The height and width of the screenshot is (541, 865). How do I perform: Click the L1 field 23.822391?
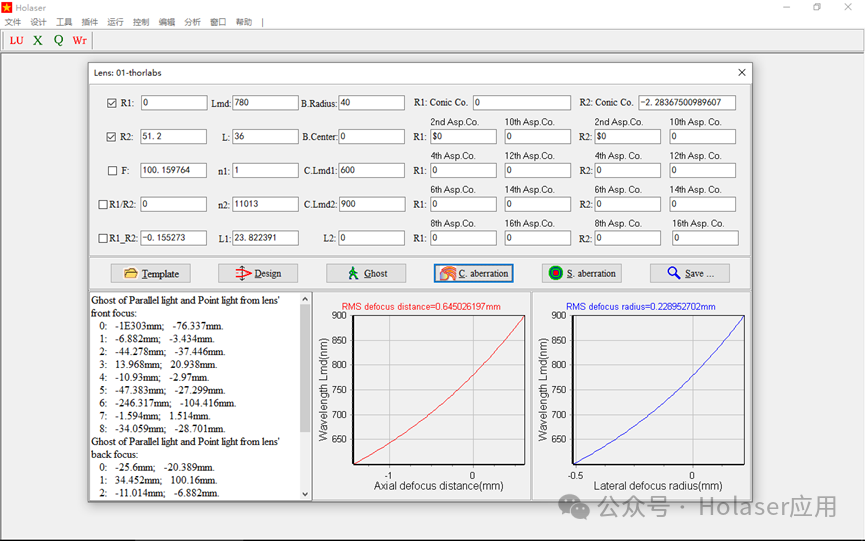[x=265, y=238]
